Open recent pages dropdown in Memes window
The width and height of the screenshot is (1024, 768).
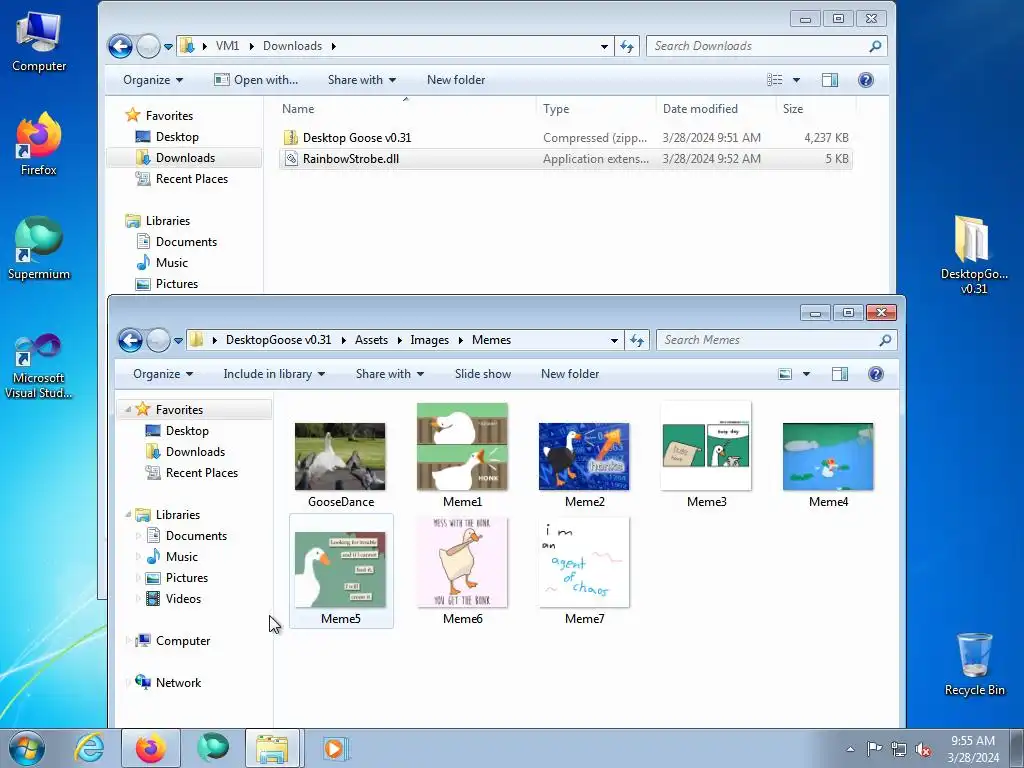178,340
